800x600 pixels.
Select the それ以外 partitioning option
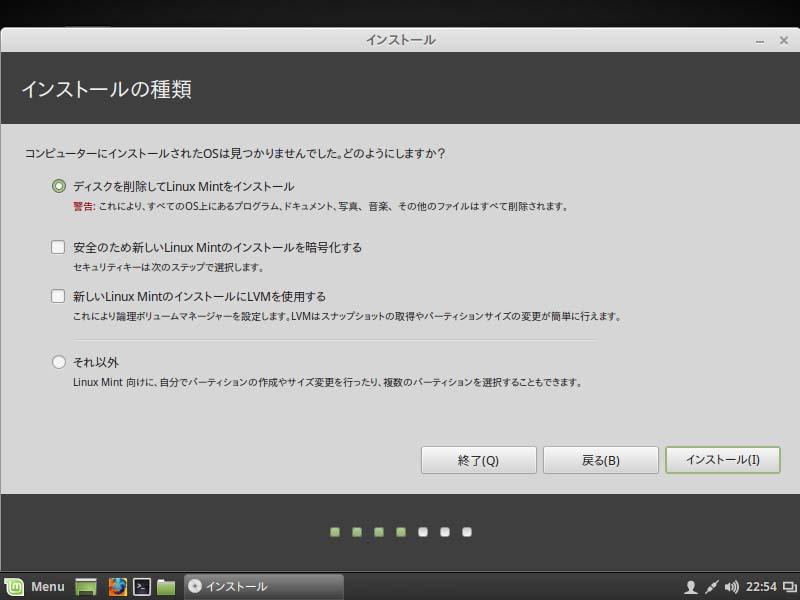[59, 362]
